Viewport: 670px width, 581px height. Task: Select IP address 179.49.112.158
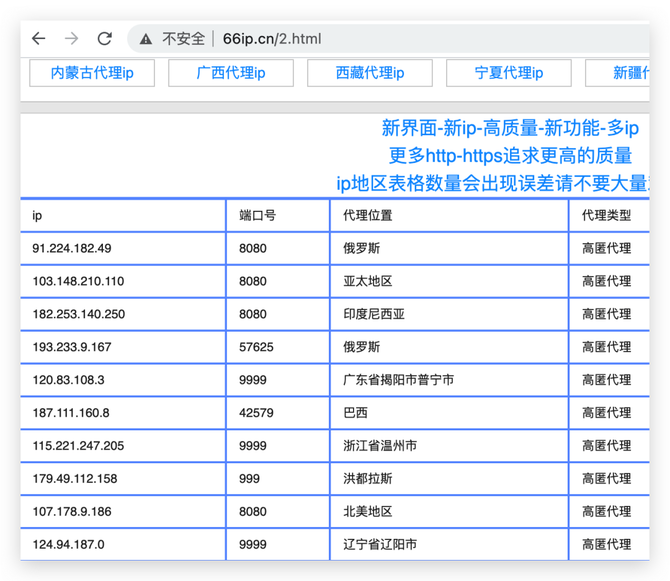[75, 478]
